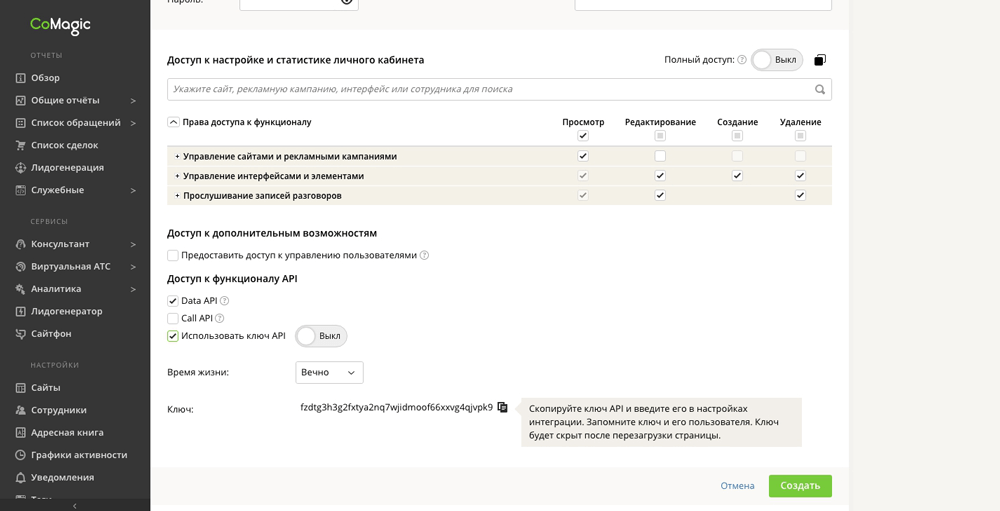
Task: Click the green Создать button
Action: pos(800,486)
